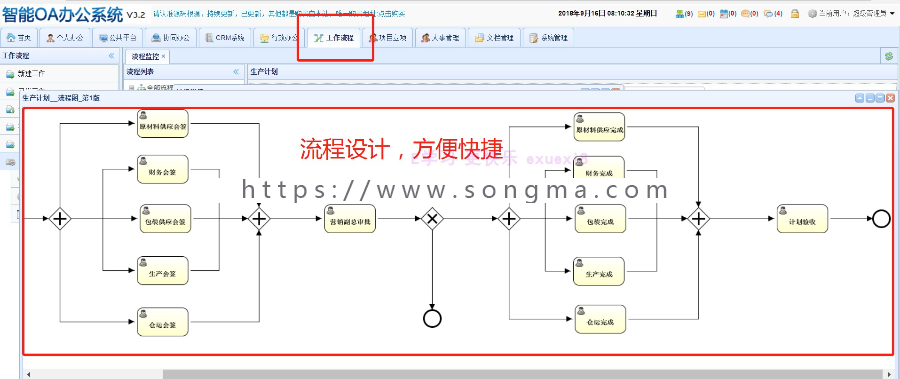The width and height of the screenshot is (900, 379).
Task: Select the 计划验收 task node
Action: (803, 219)
